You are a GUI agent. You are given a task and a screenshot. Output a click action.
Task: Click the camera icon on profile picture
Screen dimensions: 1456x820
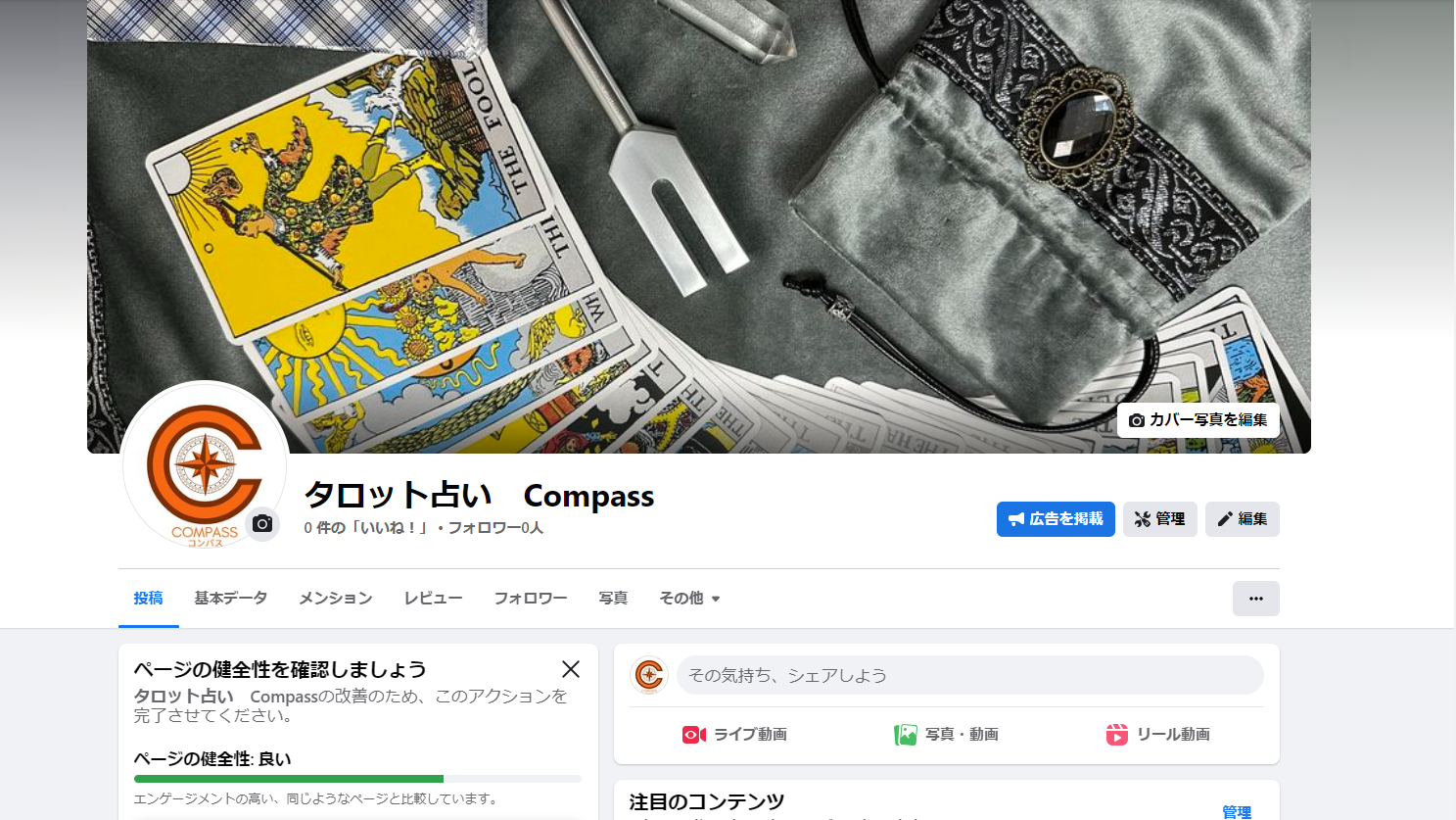[x=262, y=524]
